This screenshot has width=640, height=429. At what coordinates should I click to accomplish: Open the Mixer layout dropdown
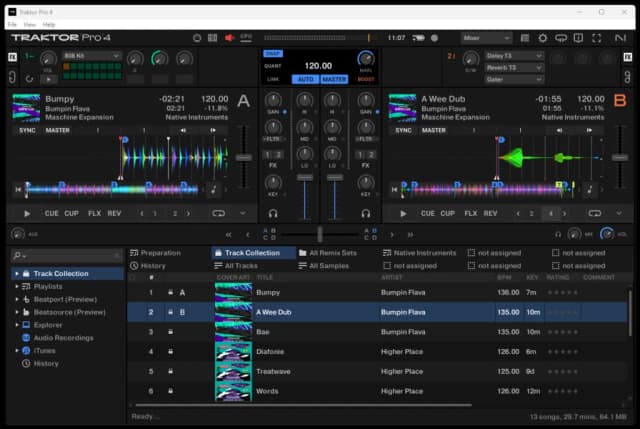[486, 38]
